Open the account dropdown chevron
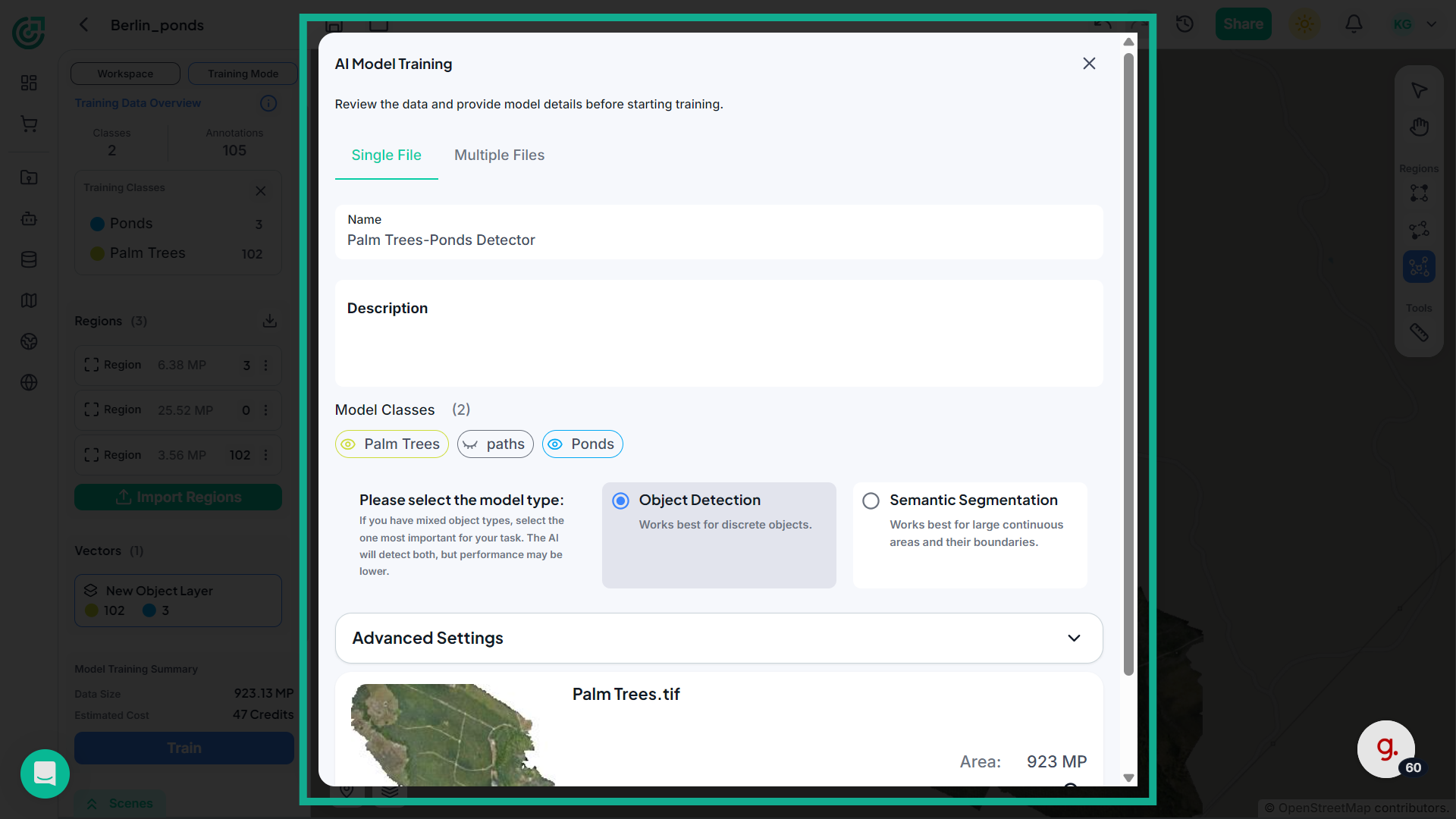 (1432, 24)
